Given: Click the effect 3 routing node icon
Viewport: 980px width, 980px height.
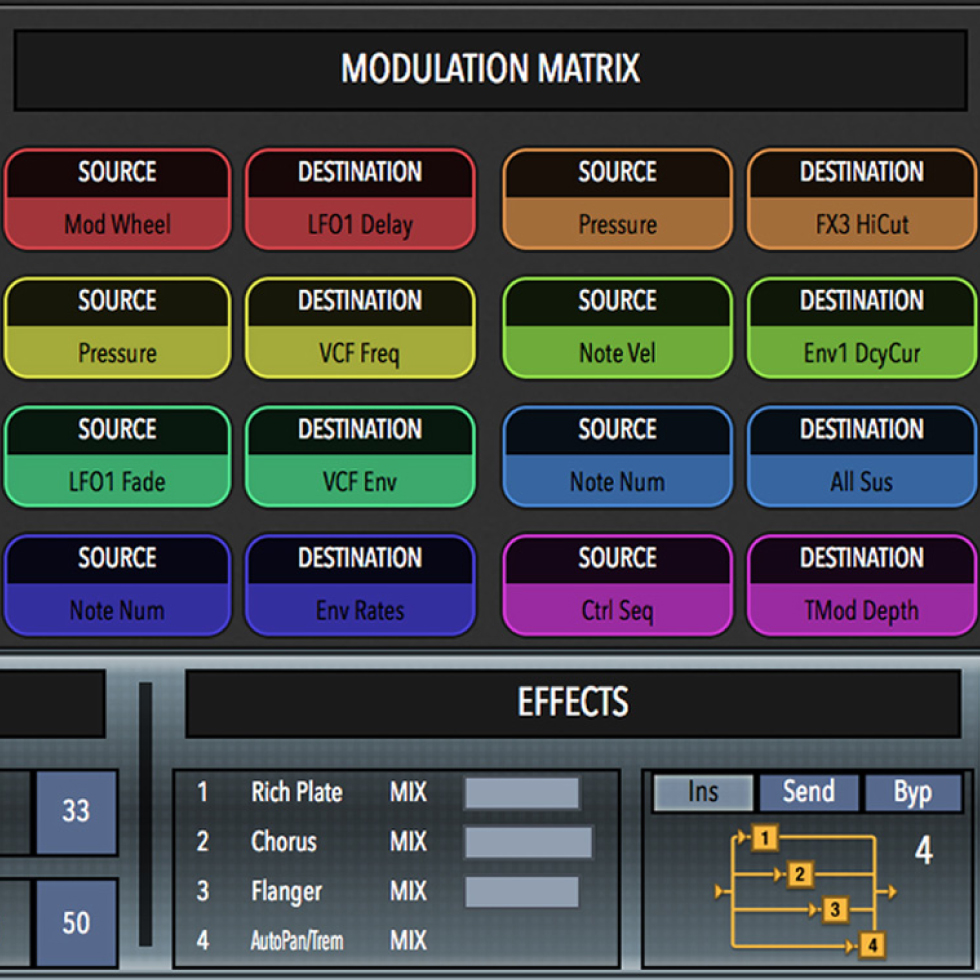Looking at the screenshot, I should (835, 909).
